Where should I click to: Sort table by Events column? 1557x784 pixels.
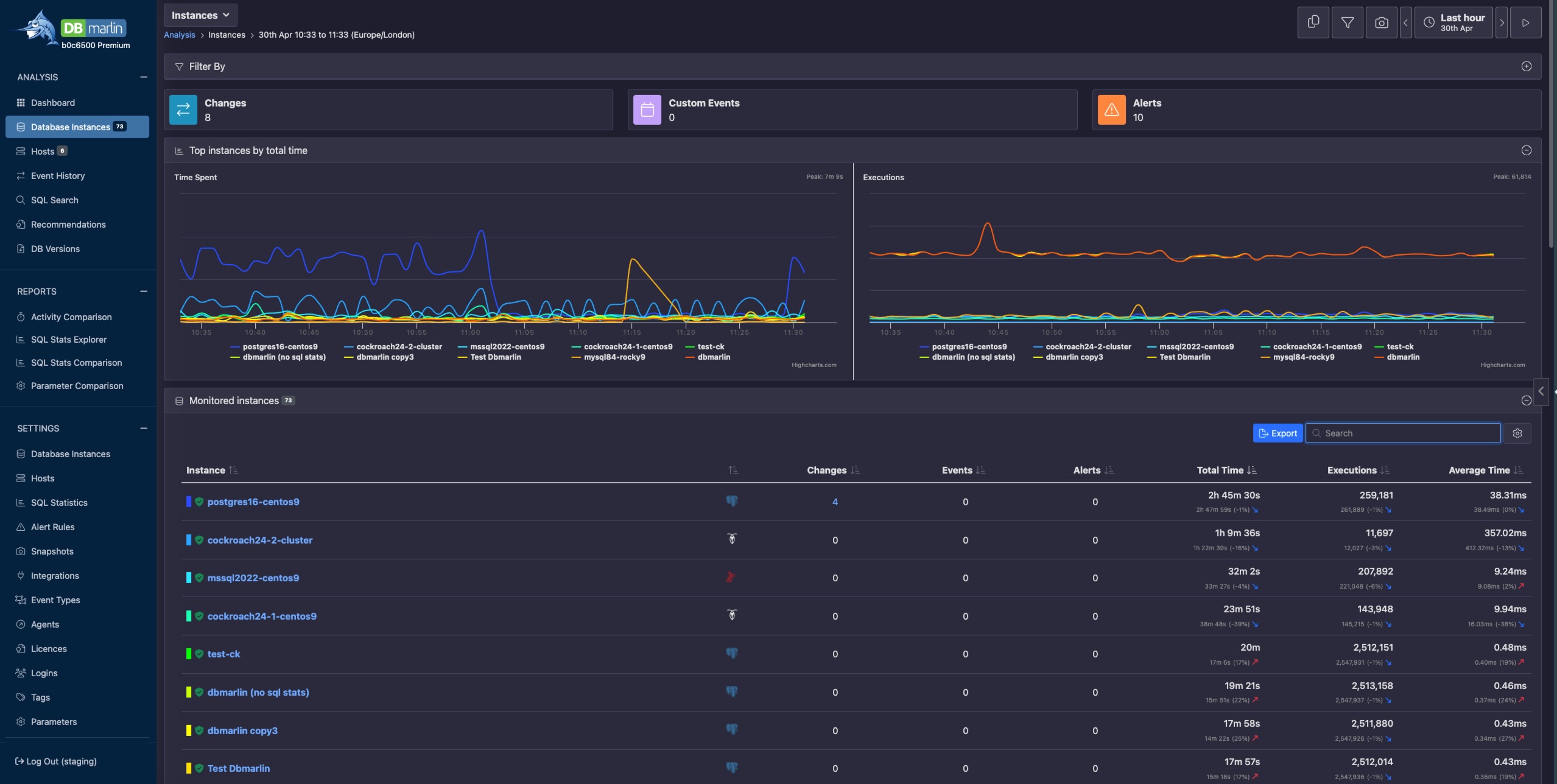click(x=963, y=471)
